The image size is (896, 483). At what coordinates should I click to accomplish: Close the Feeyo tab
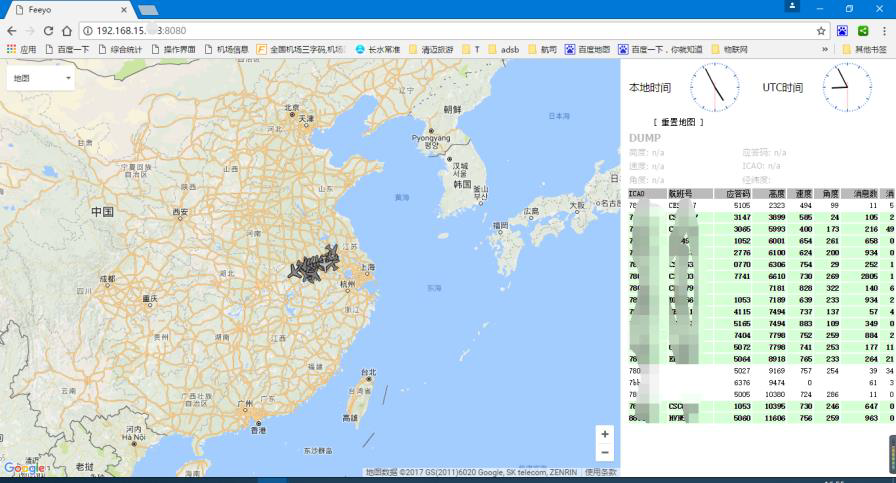124,10
